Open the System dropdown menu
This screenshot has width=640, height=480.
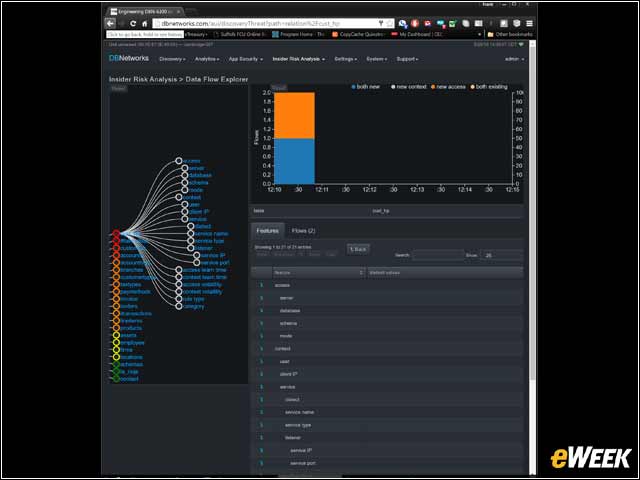(376, 59)
